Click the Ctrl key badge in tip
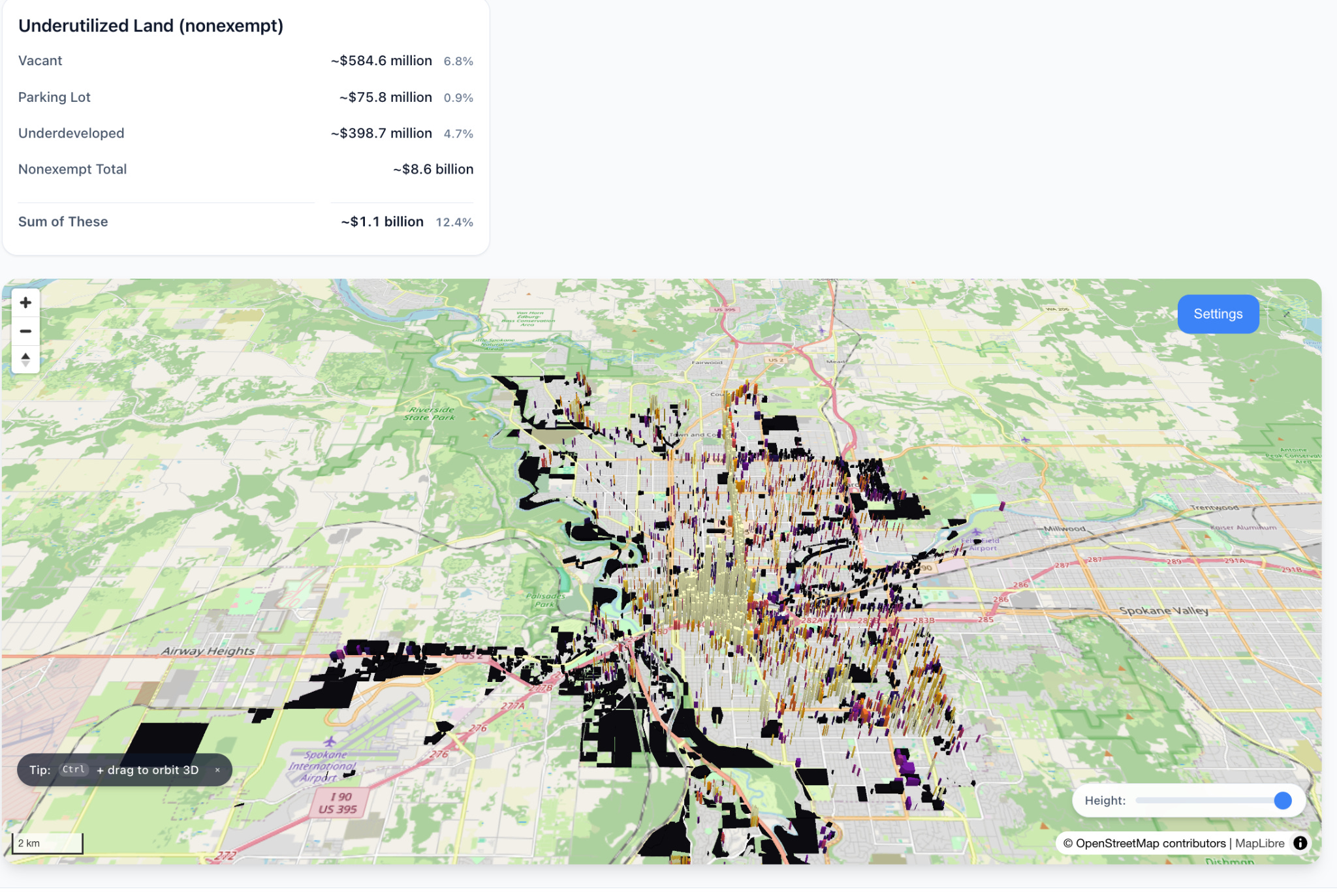Image resolution: width=1337 pixels, height=896 pixels. click(74, 769)
